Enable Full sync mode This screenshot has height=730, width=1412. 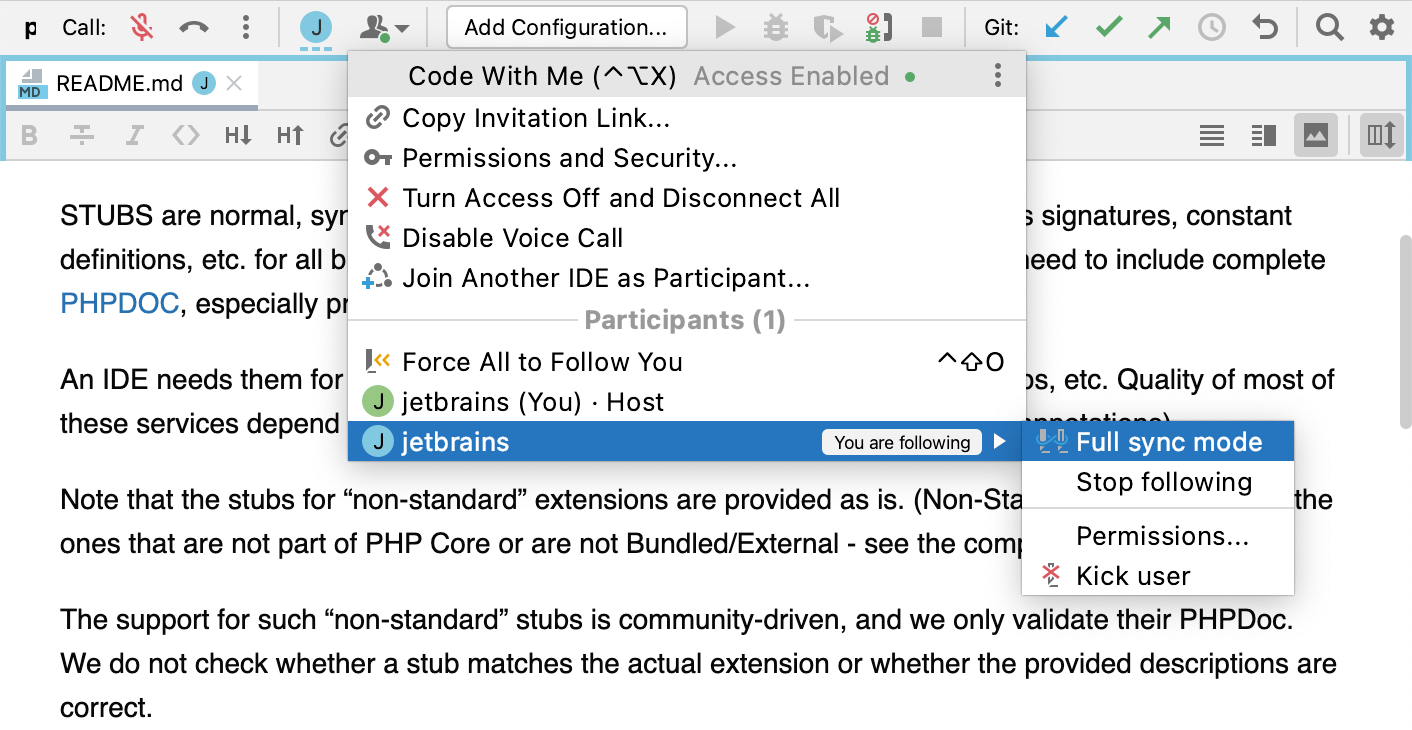[x=1168, y=442]
